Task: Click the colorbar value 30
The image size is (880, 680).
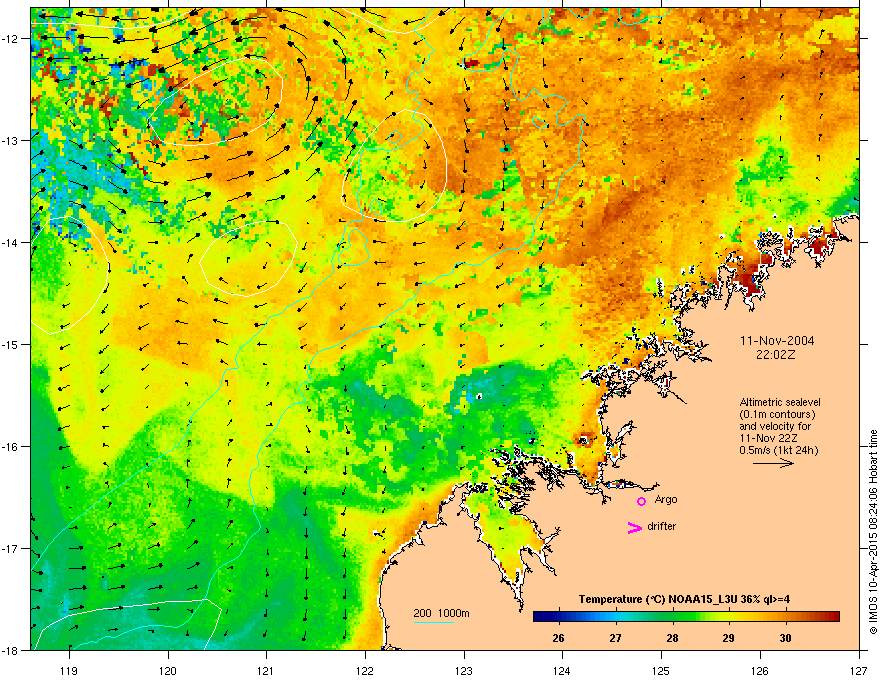Action: pyautogui.click(x=786, y=638)
